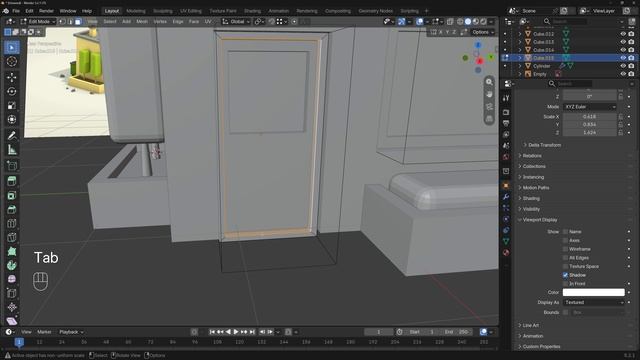Open the Playback dropdown in timeline
This screenshot has height=360, width=640.
(x=71, y=332)
